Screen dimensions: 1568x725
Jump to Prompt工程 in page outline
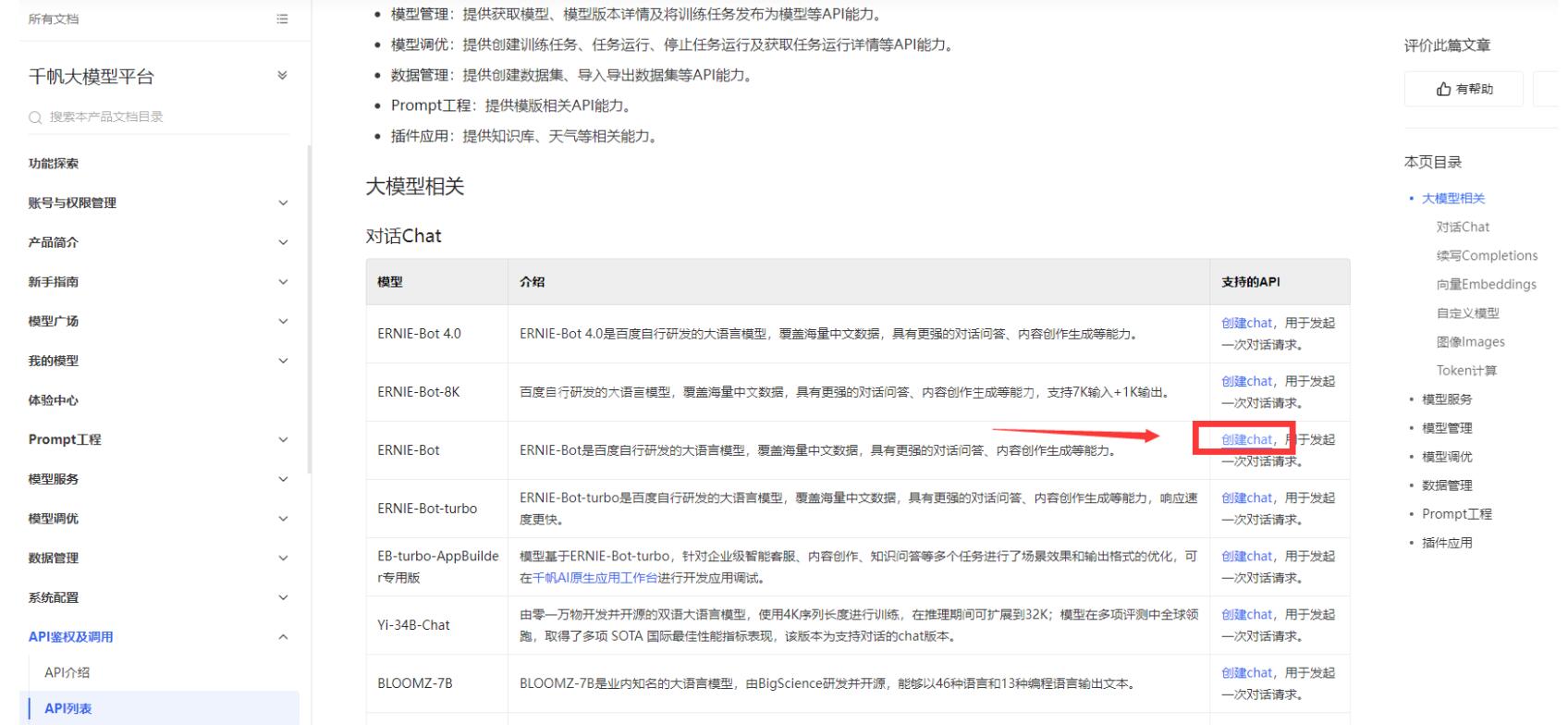(x=1457, y=514)
